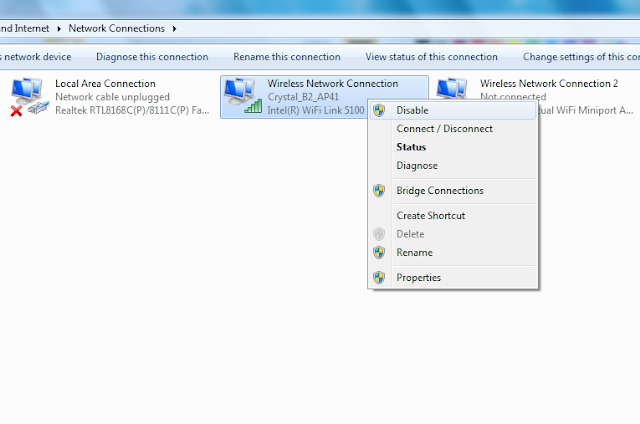This screenshot has width=640, height=424.
Task: Choose Connect / Disconnect menu entry
Action: (x=453, y=129)
